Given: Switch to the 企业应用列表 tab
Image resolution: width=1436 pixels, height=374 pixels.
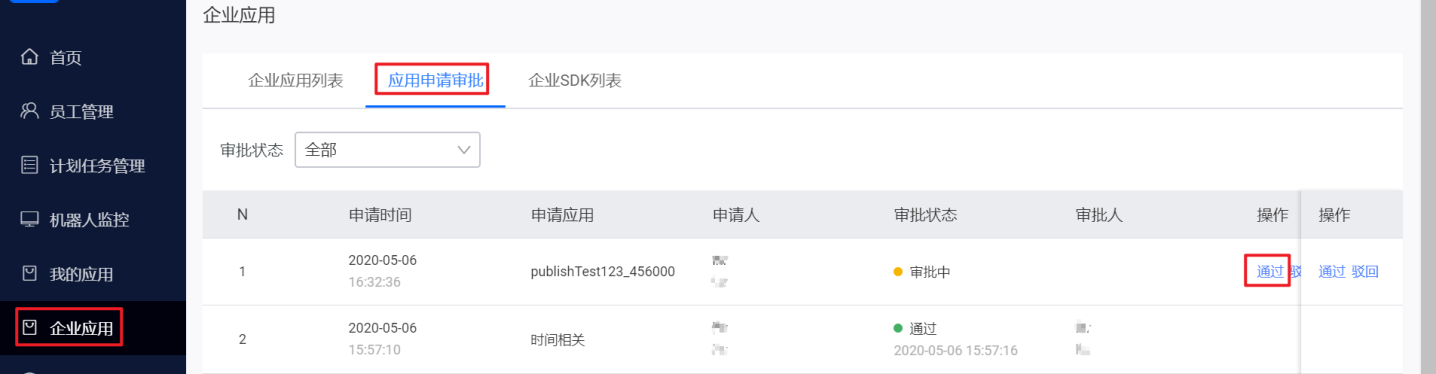Looking at the screenshot, I should (296, 81).
